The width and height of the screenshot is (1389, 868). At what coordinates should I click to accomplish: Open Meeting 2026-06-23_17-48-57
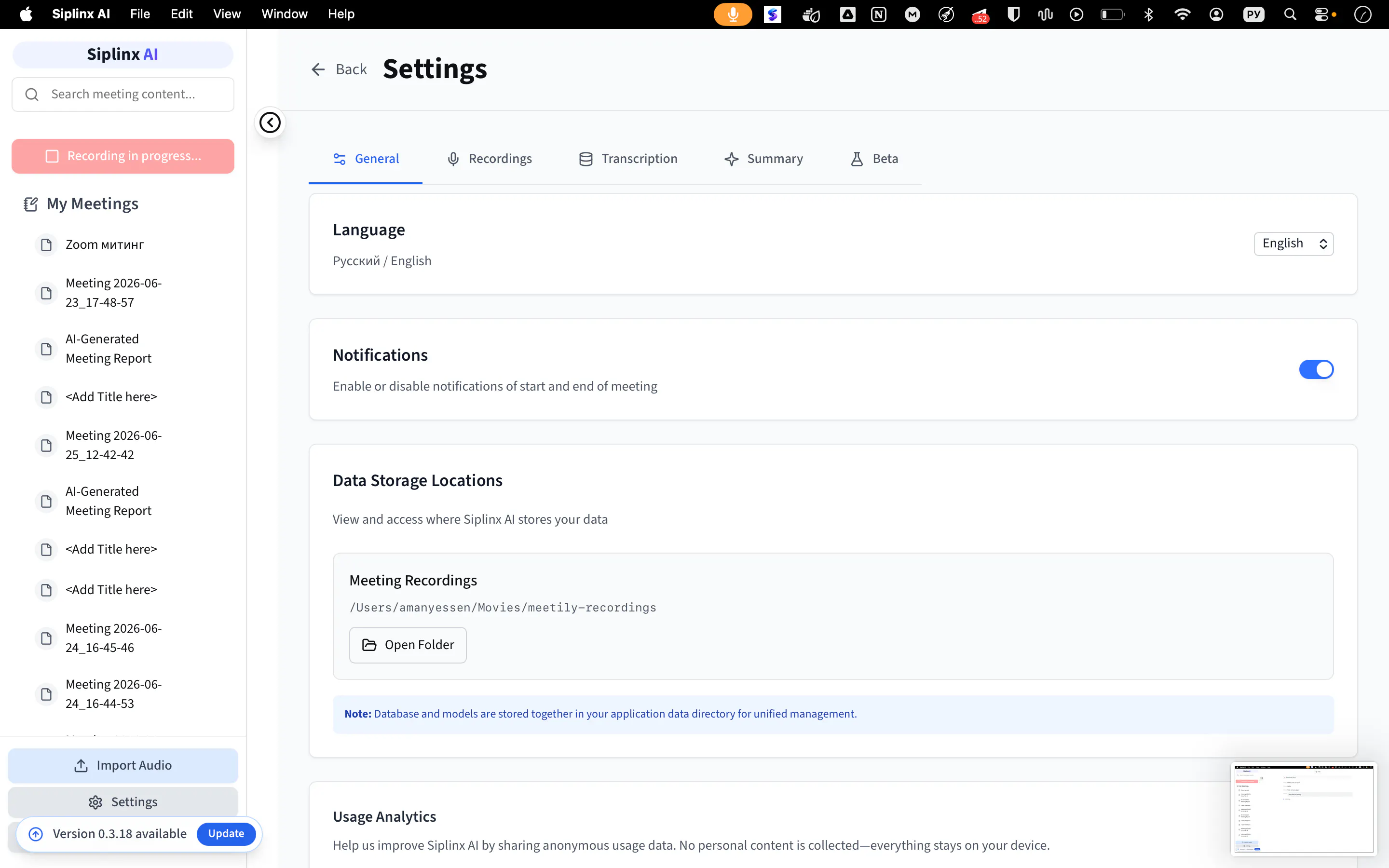click(x=114, y=293)
